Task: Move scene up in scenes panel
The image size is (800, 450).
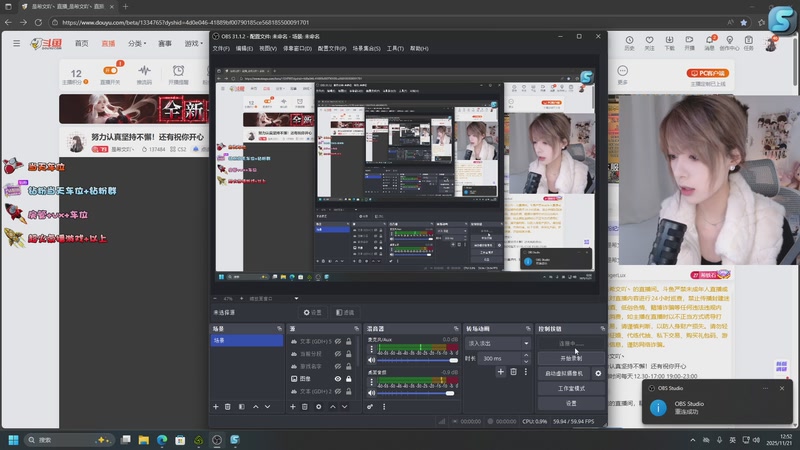Action: pos(256,407)
